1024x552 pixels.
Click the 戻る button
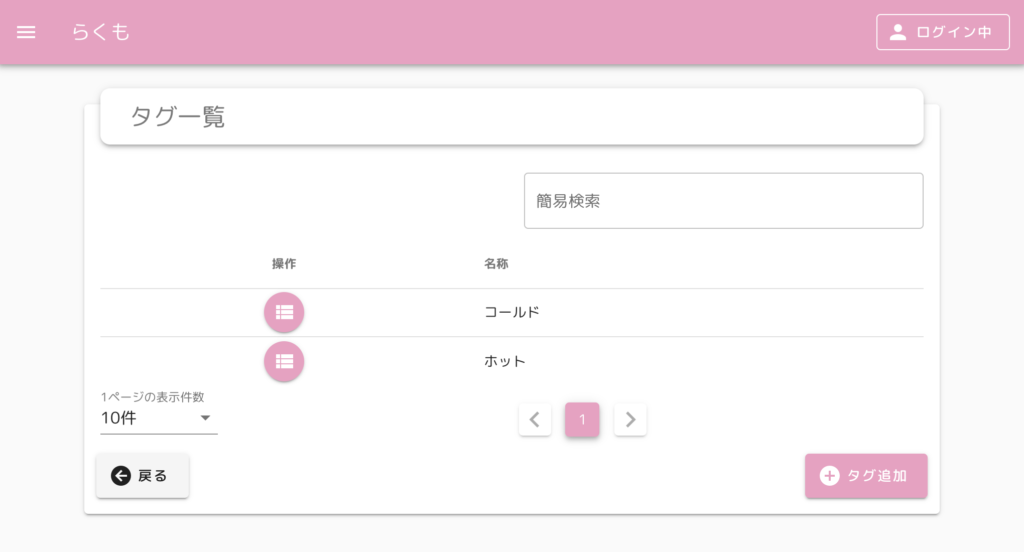(x=142, y=476)
